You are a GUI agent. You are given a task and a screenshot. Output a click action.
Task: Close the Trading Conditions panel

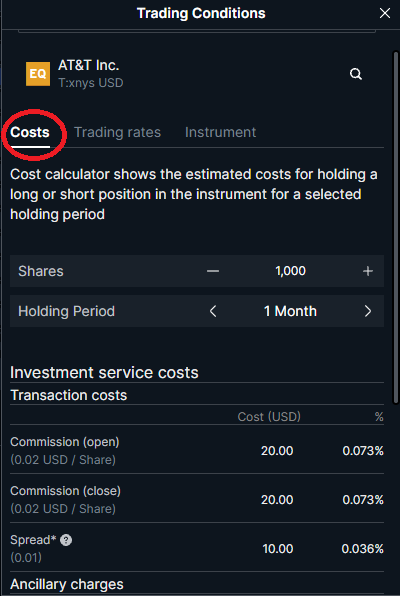[x=385, y=13]
